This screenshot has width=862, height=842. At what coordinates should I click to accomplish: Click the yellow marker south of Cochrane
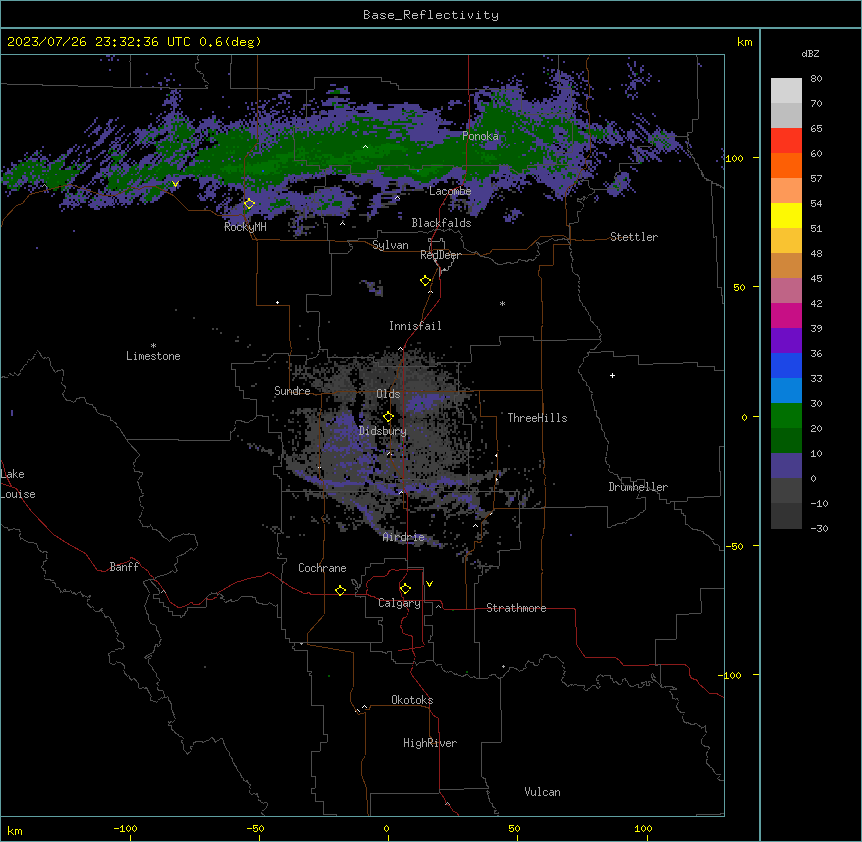[x=340, y=590]
